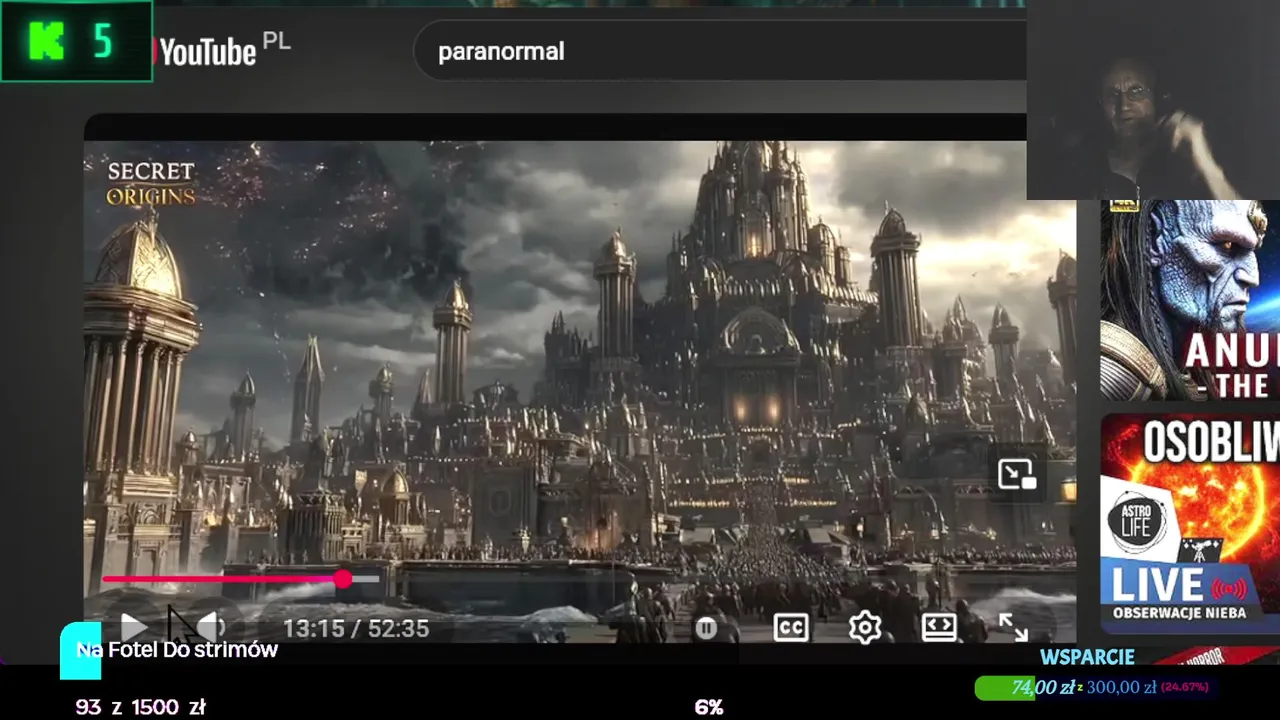Image resolution: width=1280 pixels, height=720 pixels.
Task: Open the miniplayer using the overlay icon
Action: (x=1017, y=474)
